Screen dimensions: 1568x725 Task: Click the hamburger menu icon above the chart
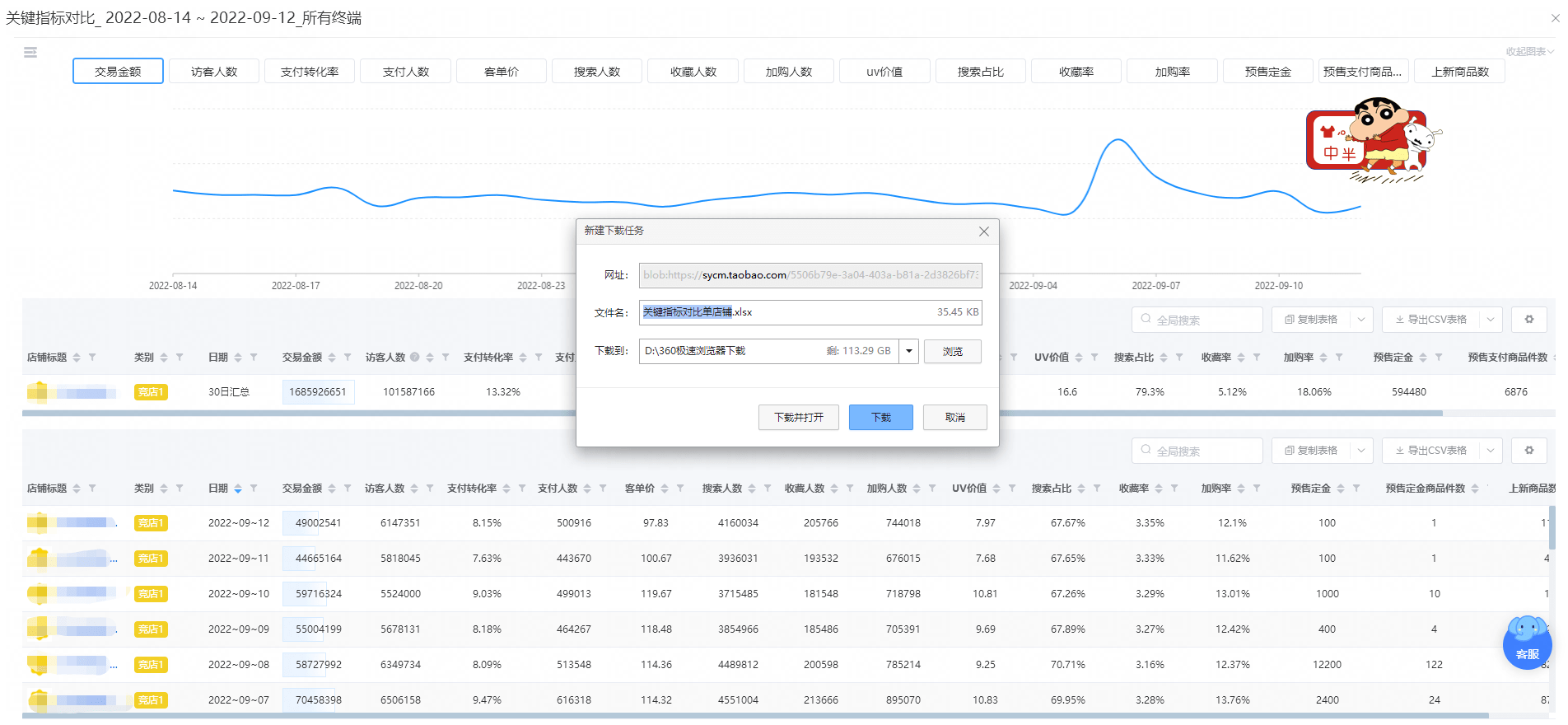(x=30, y=53)
